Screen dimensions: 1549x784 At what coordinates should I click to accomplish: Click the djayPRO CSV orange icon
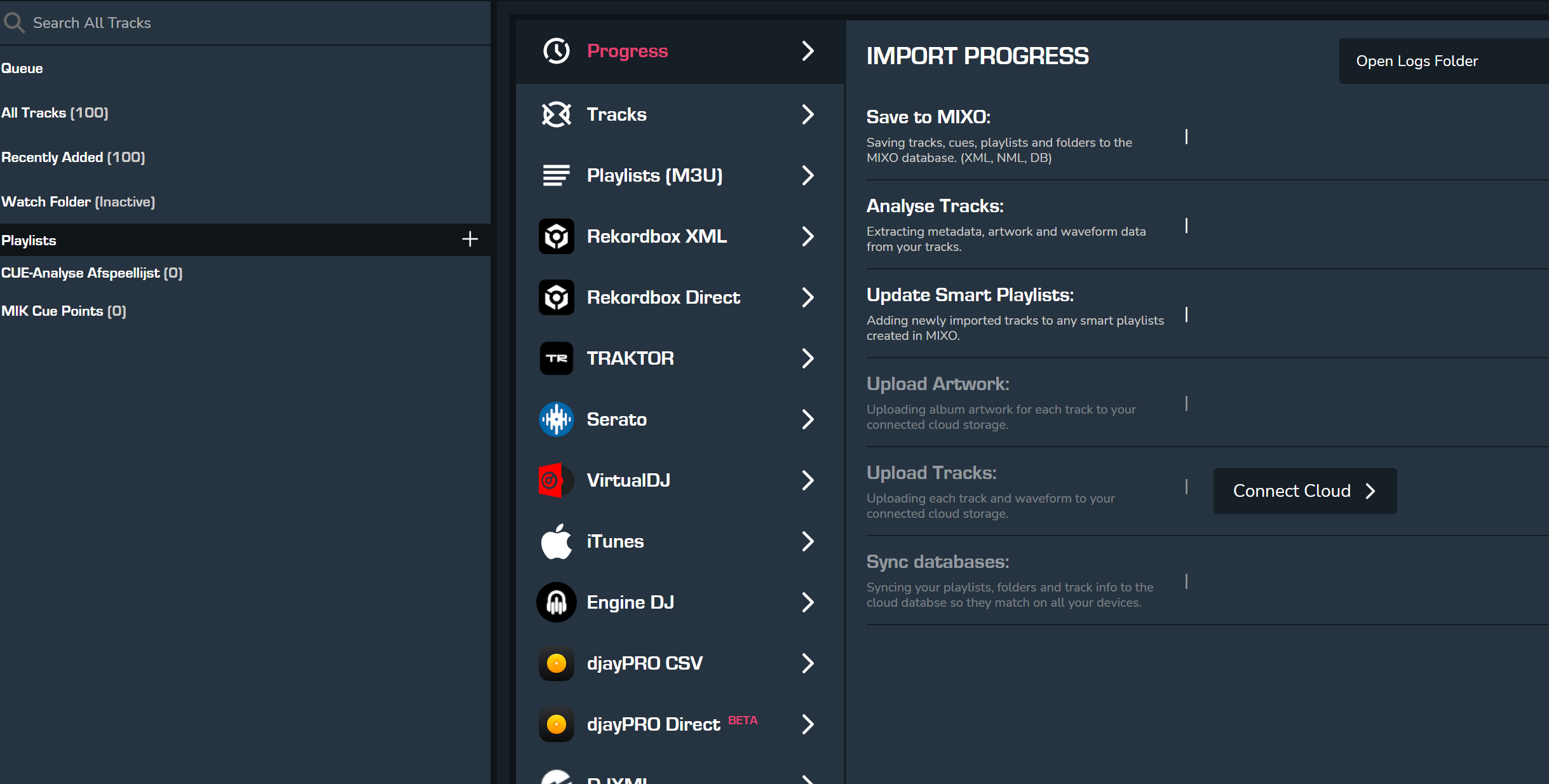[x=556, y=663]
